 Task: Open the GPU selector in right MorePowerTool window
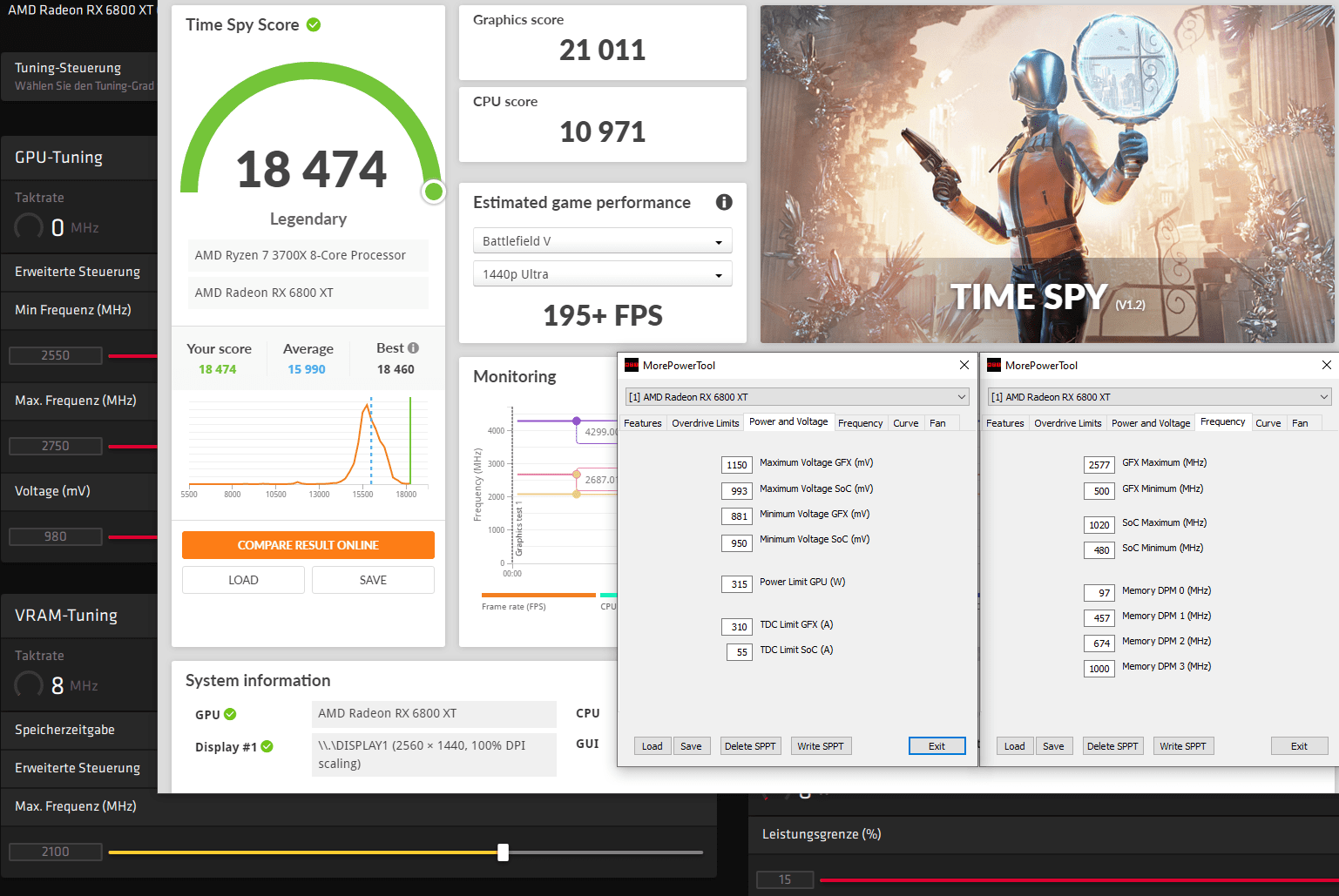(x=1160, y=397)
